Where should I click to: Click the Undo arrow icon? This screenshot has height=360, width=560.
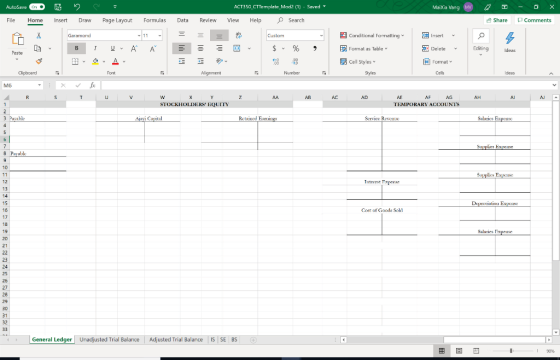[x=77, y=7]
